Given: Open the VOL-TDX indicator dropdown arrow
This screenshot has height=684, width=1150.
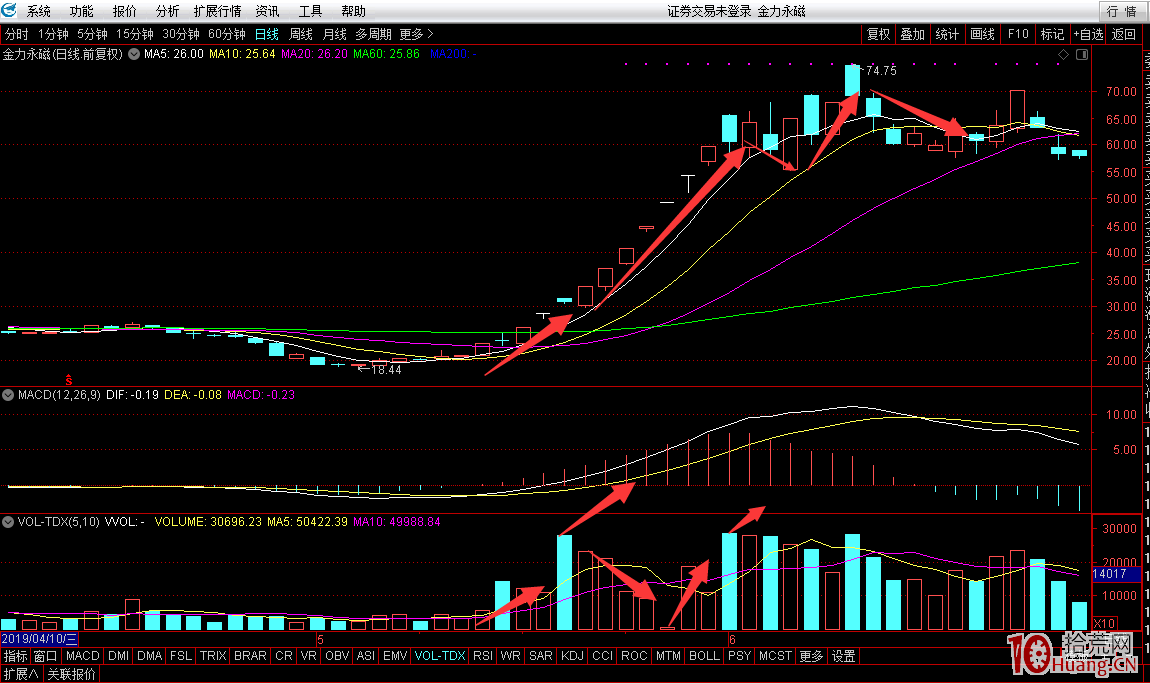Looking at the screenshot, I should [8, 522].
